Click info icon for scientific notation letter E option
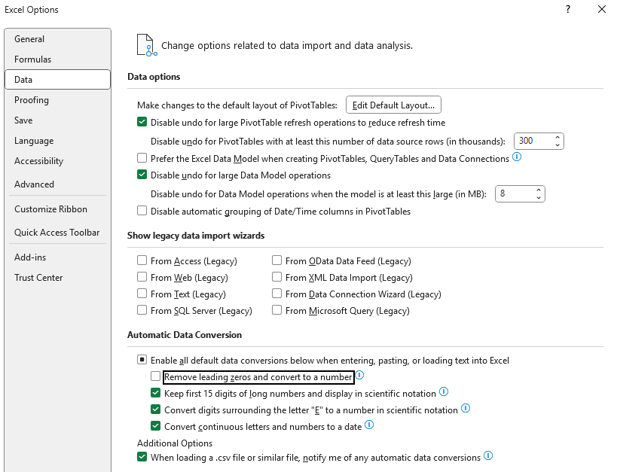The height and width of the screenshot is (472, 617). pos(466,408)
